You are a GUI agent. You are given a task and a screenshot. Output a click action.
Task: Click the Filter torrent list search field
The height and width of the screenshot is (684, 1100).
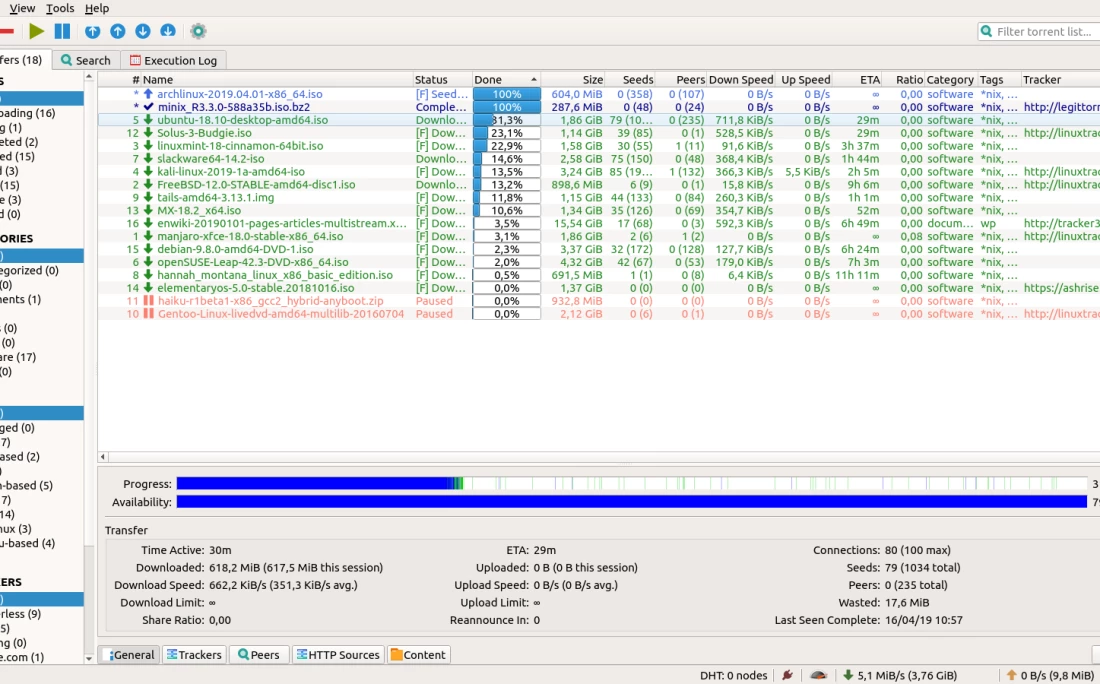point(1040,32)
